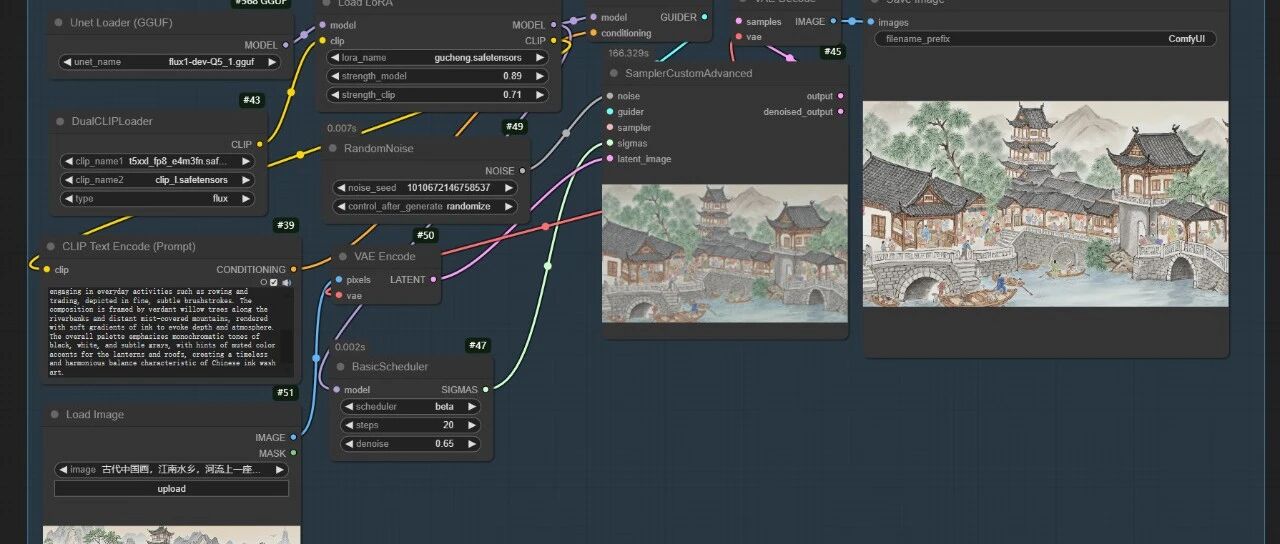Image resolution: width=1280 pixels, height=544 pixels.
Task: Toggle the checkbox above the prompt text box
Action: tap(274, 282)
